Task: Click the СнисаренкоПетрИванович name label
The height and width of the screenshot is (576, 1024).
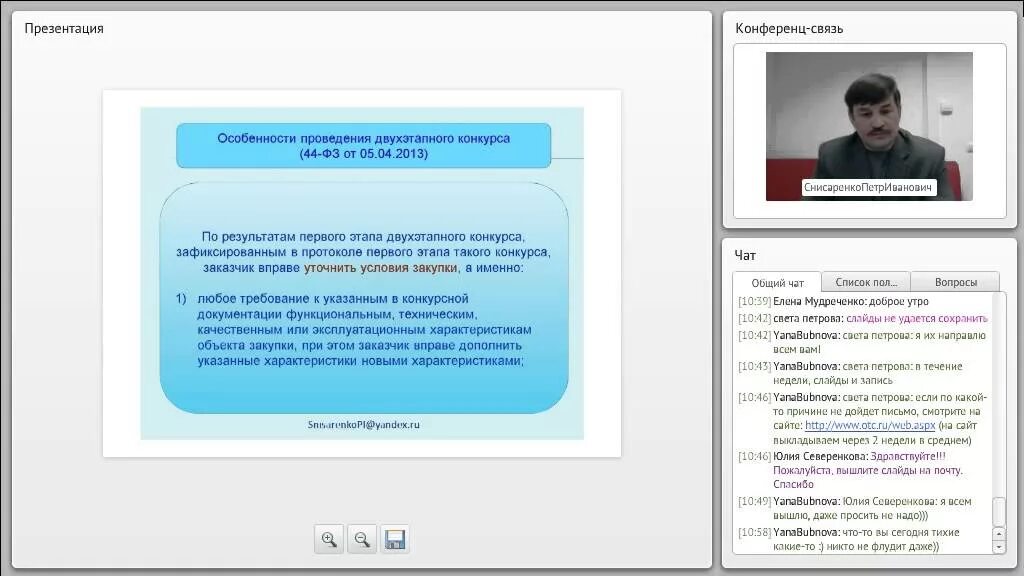Action: click(868, 187)
